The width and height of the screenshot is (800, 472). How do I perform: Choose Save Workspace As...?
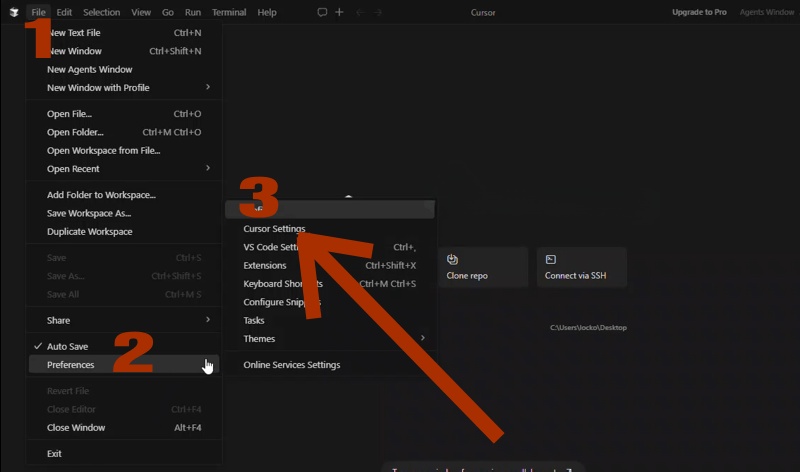(124, 213)
